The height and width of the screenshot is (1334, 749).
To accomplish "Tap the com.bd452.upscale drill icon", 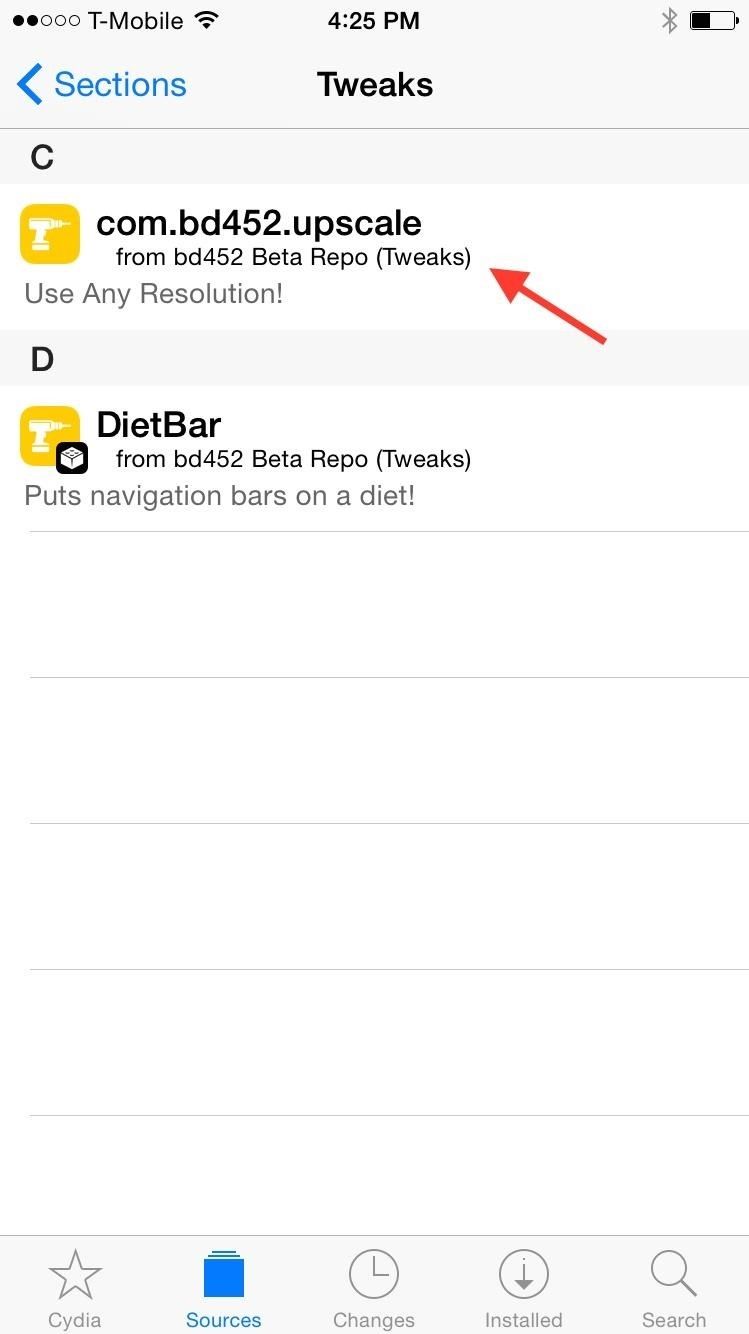I will pos(50,234).
